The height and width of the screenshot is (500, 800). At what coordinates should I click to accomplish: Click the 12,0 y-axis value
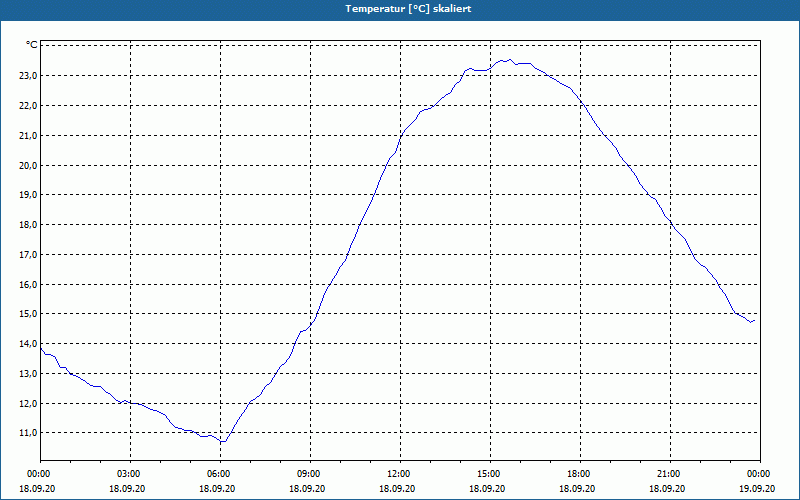[28, 403]
